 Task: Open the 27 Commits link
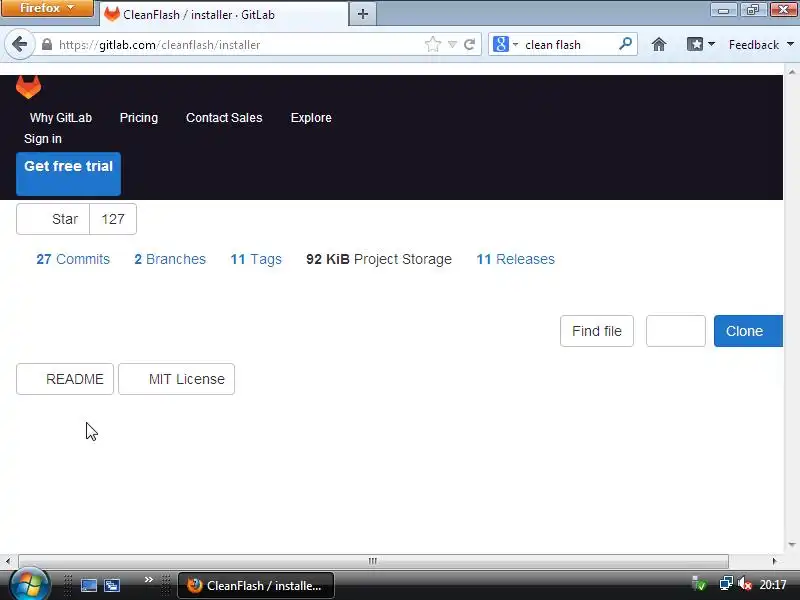73,259
